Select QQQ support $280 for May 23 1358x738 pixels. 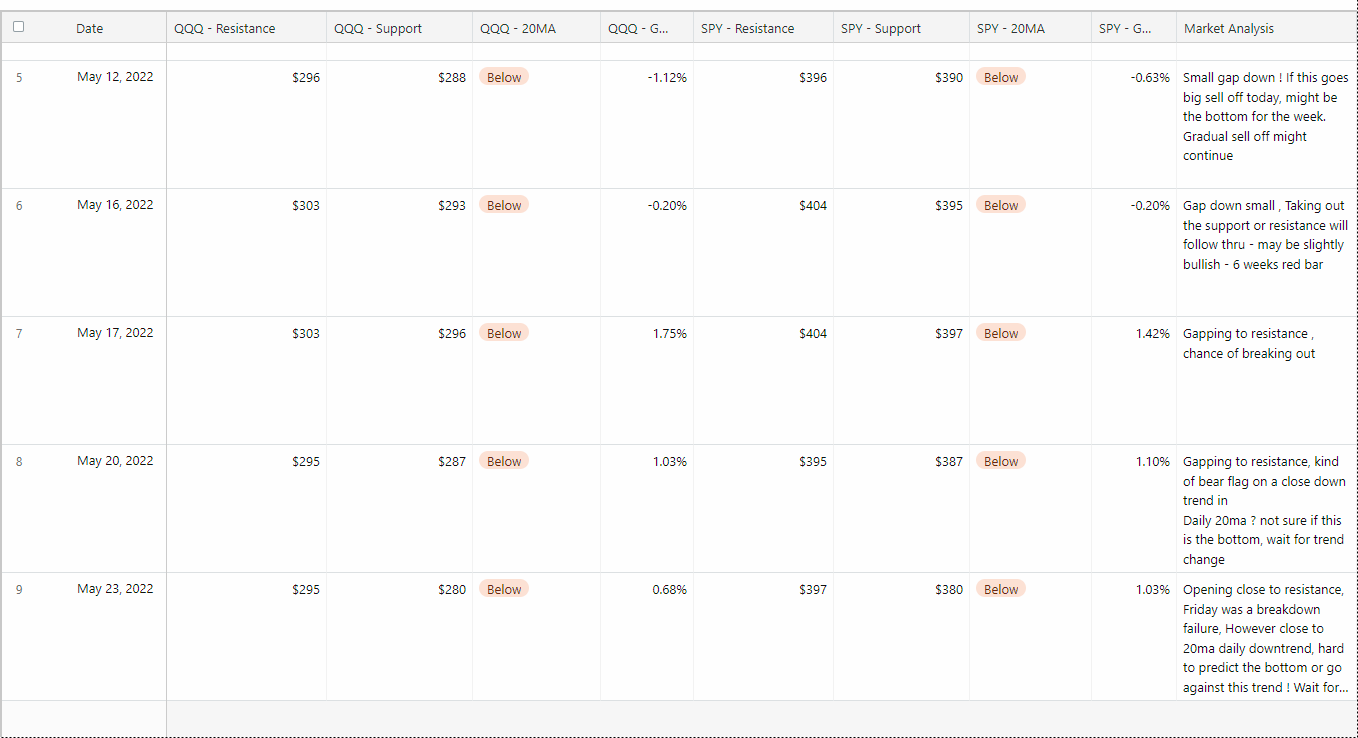click(x=452, y=589)
